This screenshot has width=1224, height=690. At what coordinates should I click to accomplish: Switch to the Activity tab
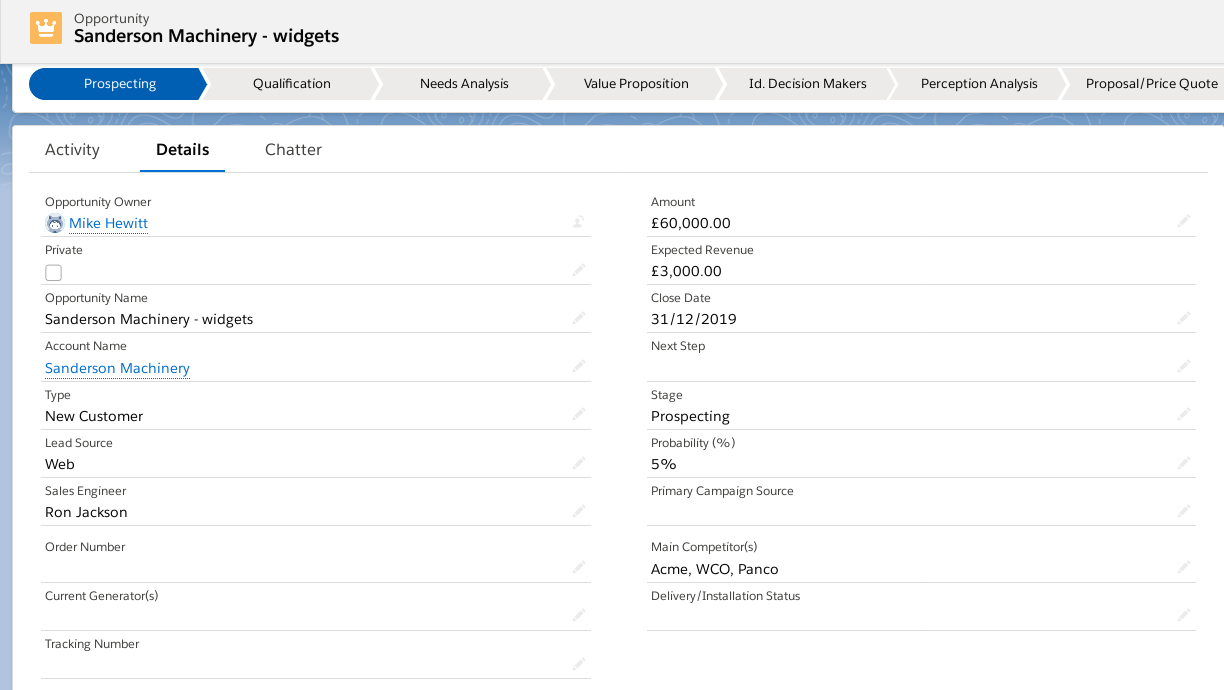72,150
